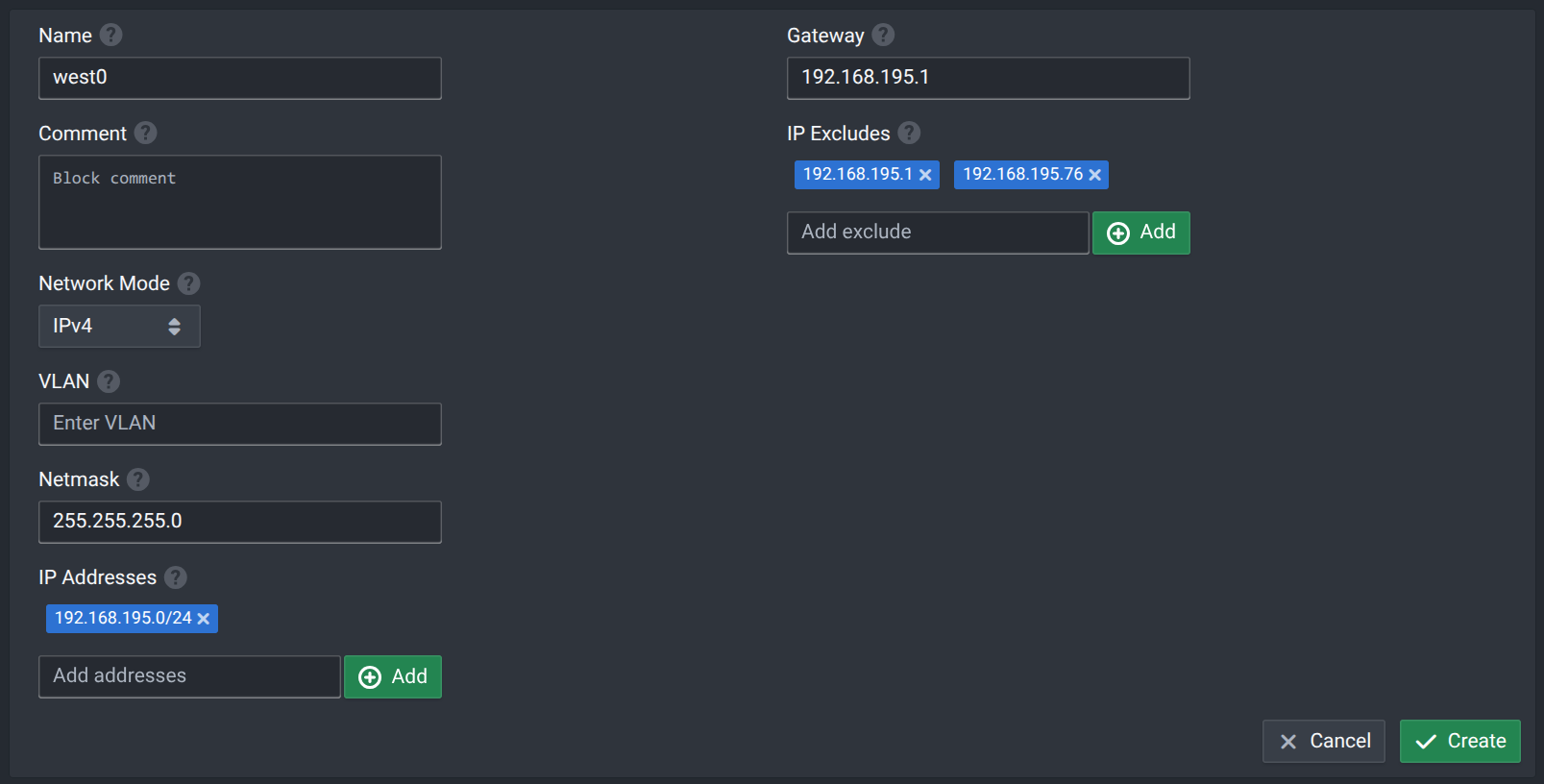Click the help icon beside VLAN
This screenshot has height=784, width=1544.
[x=109, y=381]
